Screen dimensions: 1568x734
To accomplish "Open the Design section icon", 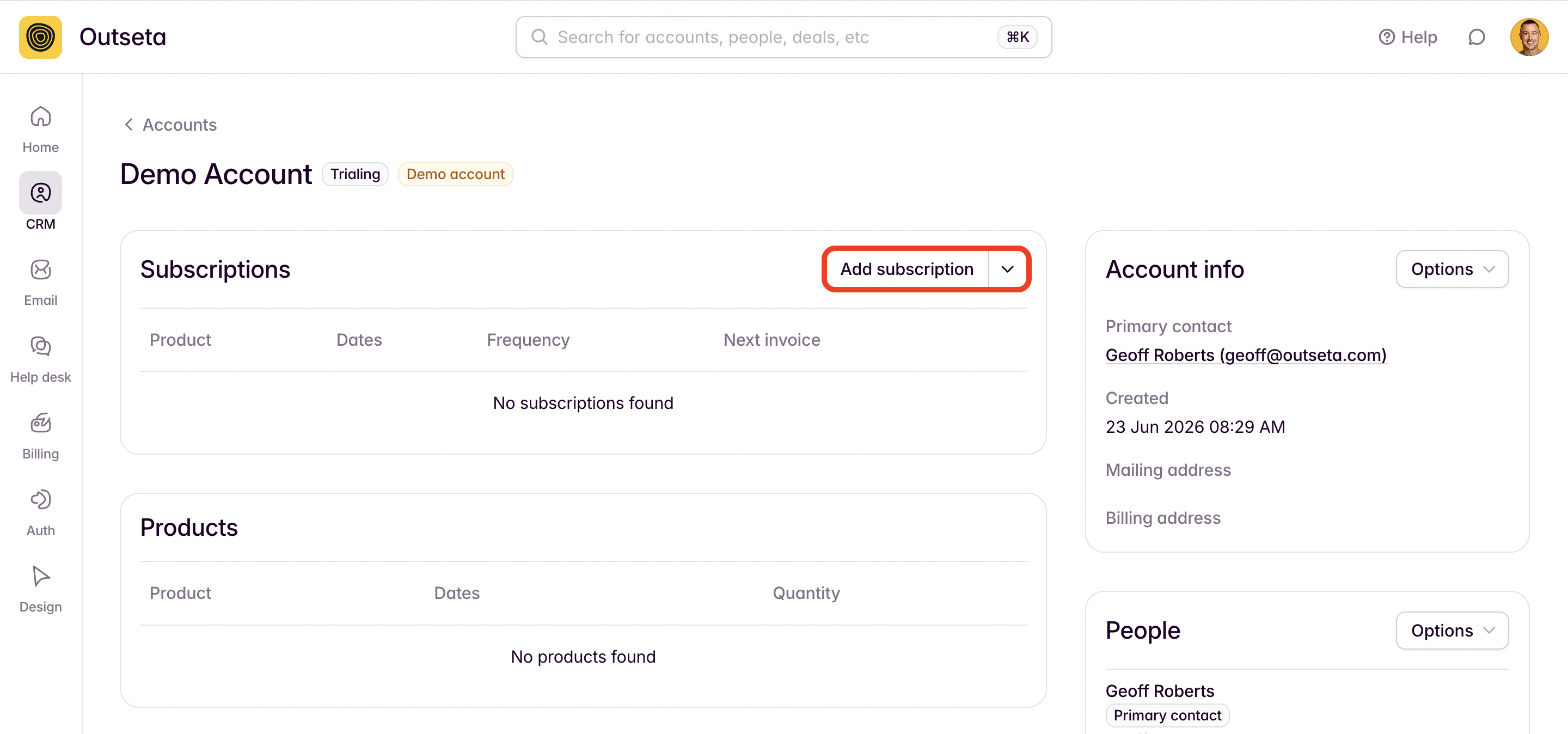I will 41,576.
